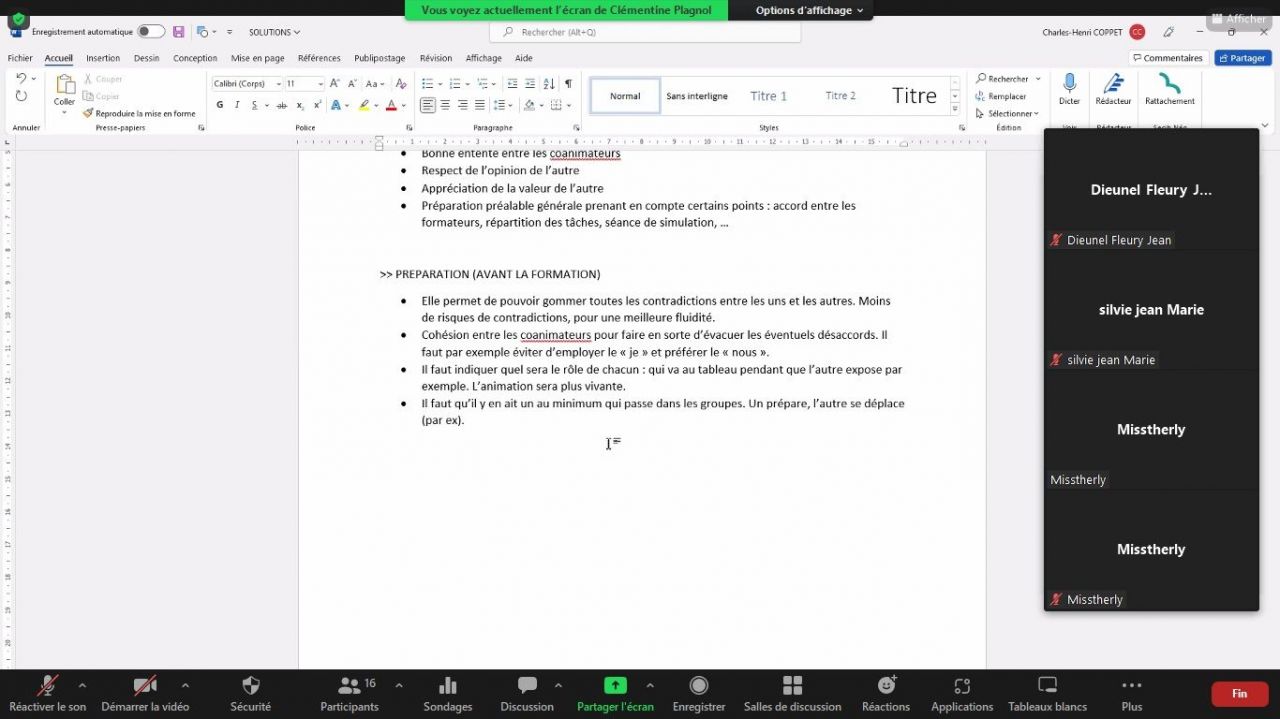Click the Redo icon below Undo
Screen dimensions: 1280x719
pyautogui.click(x=21, y=96)
